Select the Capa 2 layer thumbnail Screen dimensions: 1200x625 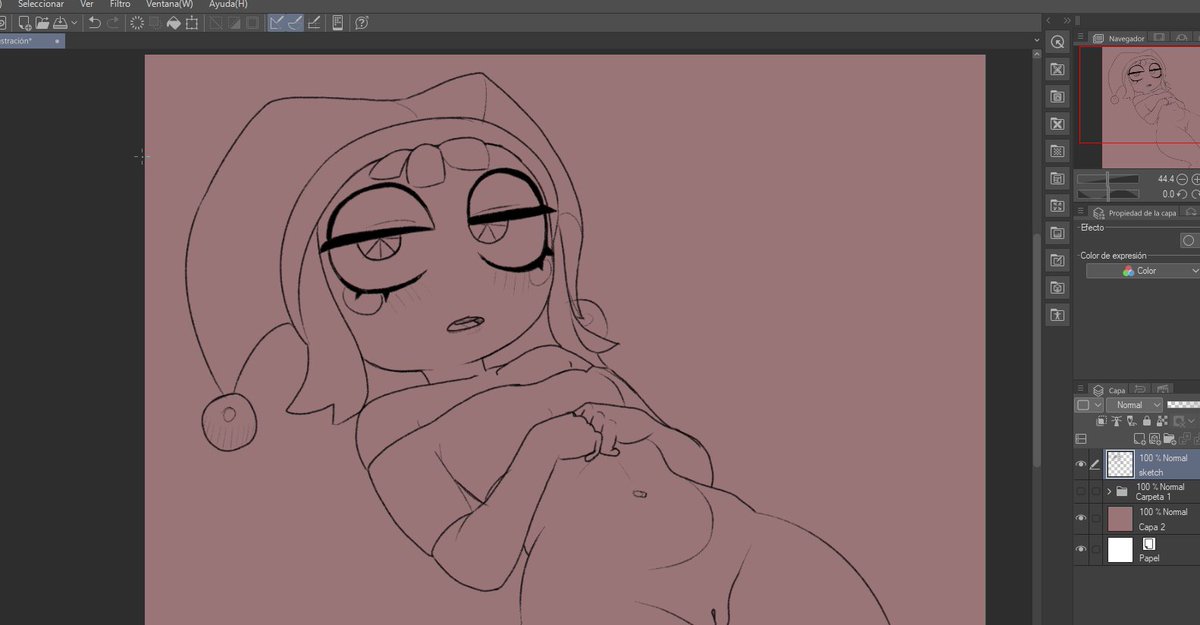(1120, 519)
